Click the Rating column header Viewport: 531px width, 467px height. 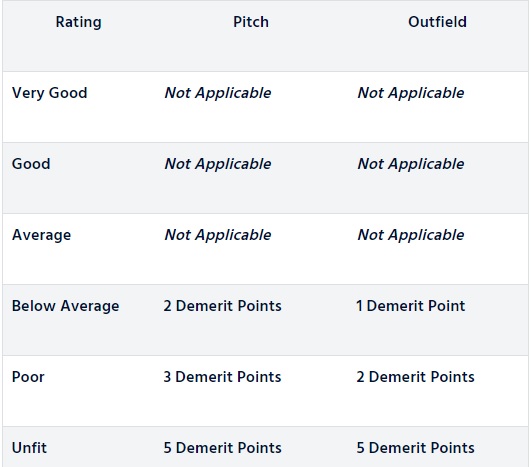(79, 22)
